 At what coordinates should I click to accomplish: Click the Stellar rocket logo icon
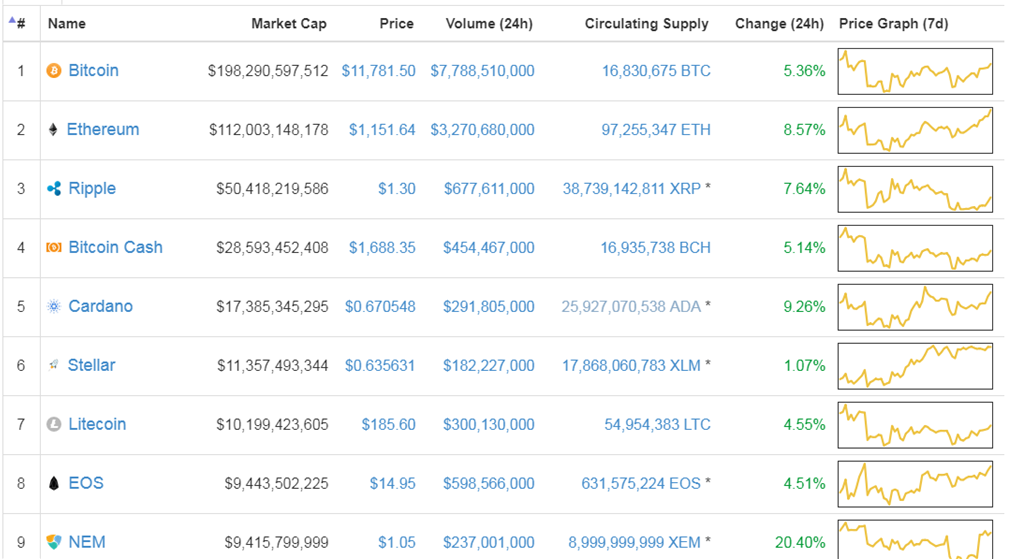pos(54,365)
